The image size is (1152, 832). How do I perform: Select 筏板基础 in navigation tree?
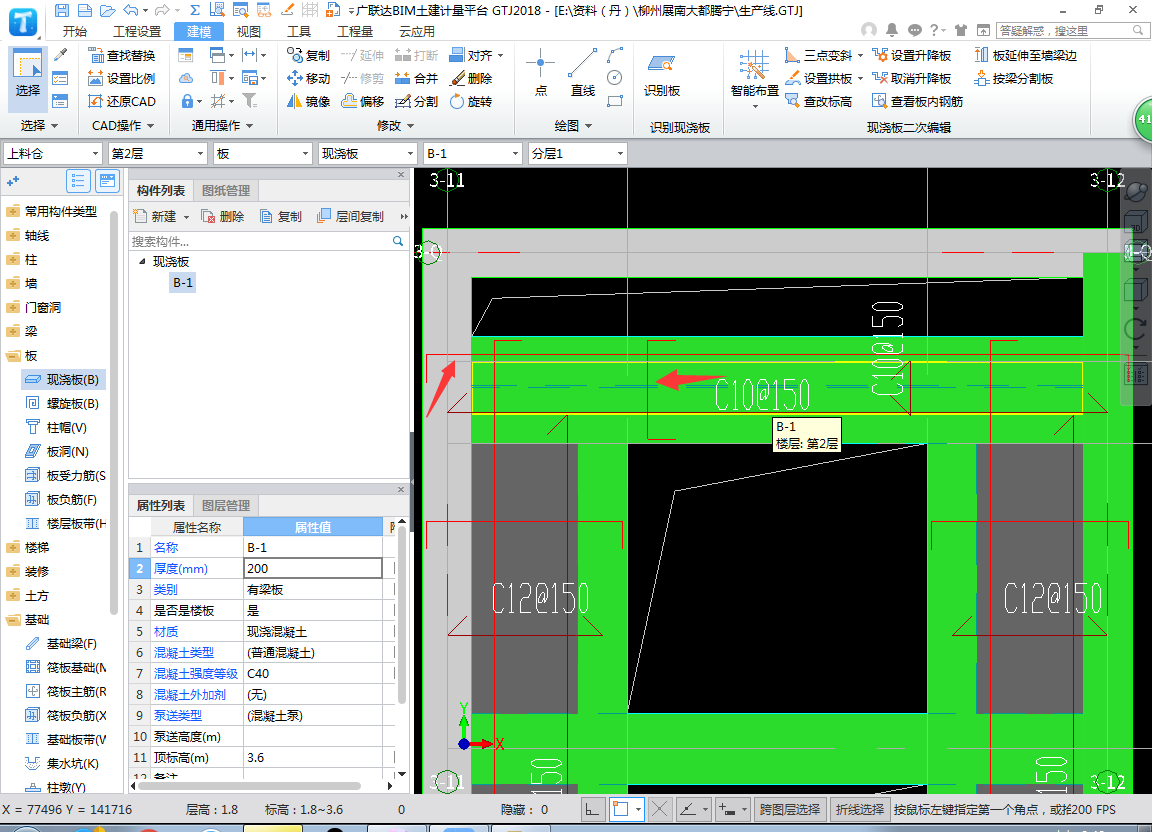[66, 667]
